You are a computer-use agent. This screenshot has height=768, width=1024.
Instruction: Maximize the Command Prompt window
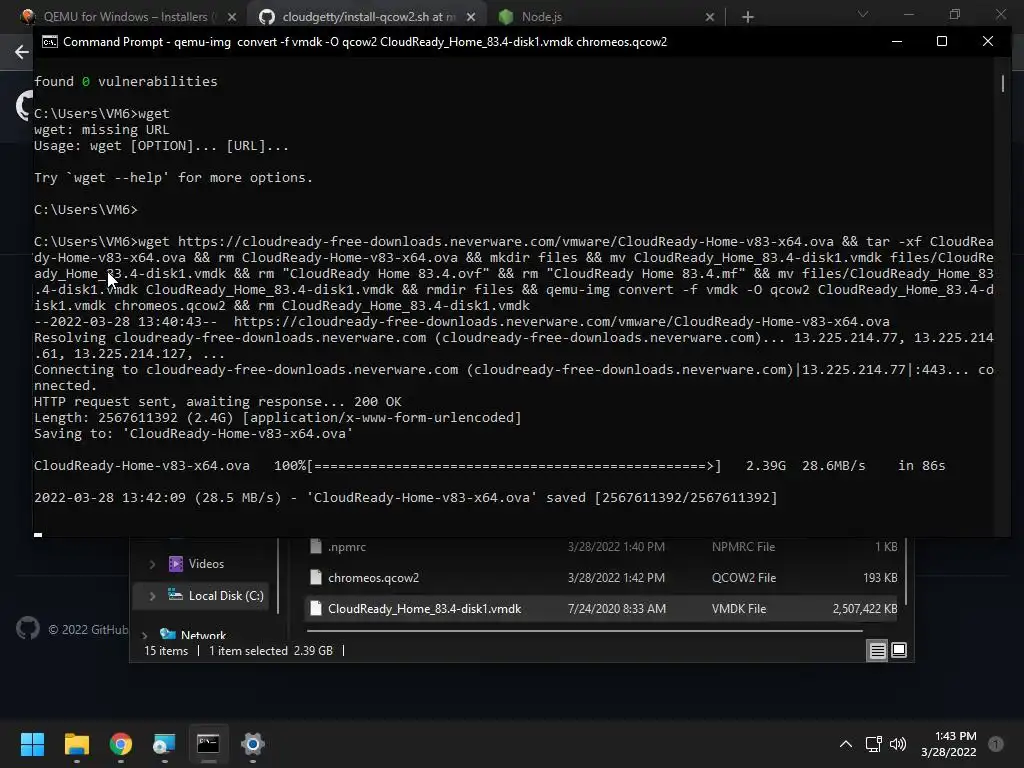point(942,41)
